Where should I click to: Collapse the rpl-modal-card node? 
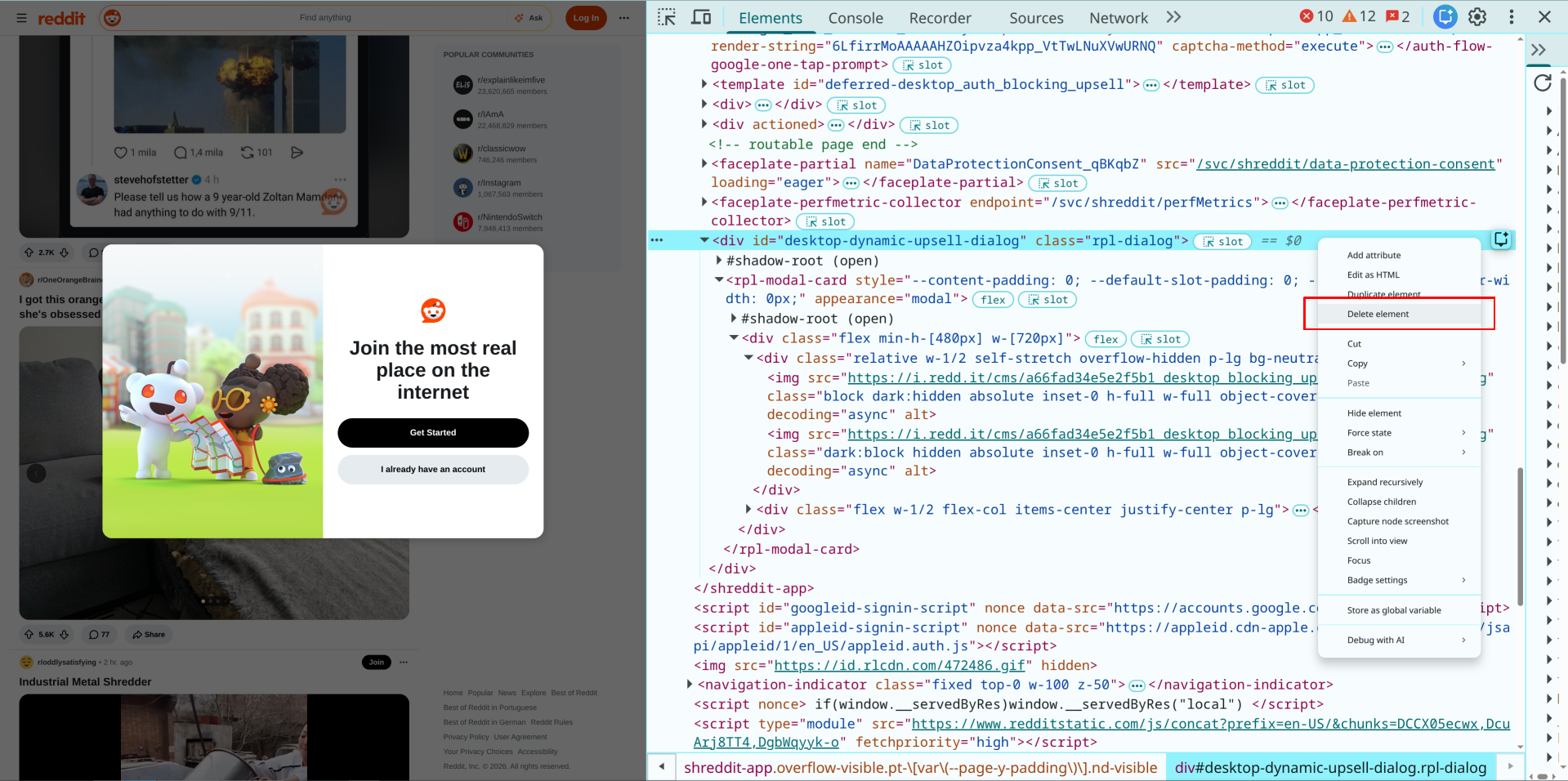tap(719, 280)
